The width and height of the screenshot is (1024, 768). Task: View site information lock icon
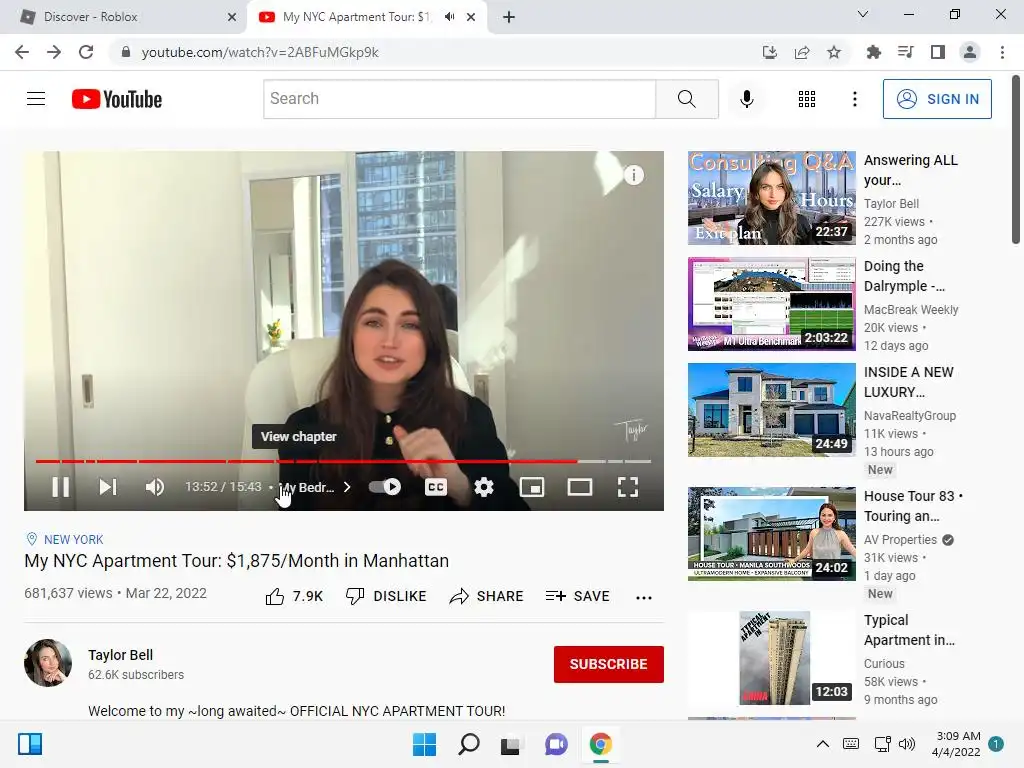(126, 52)
